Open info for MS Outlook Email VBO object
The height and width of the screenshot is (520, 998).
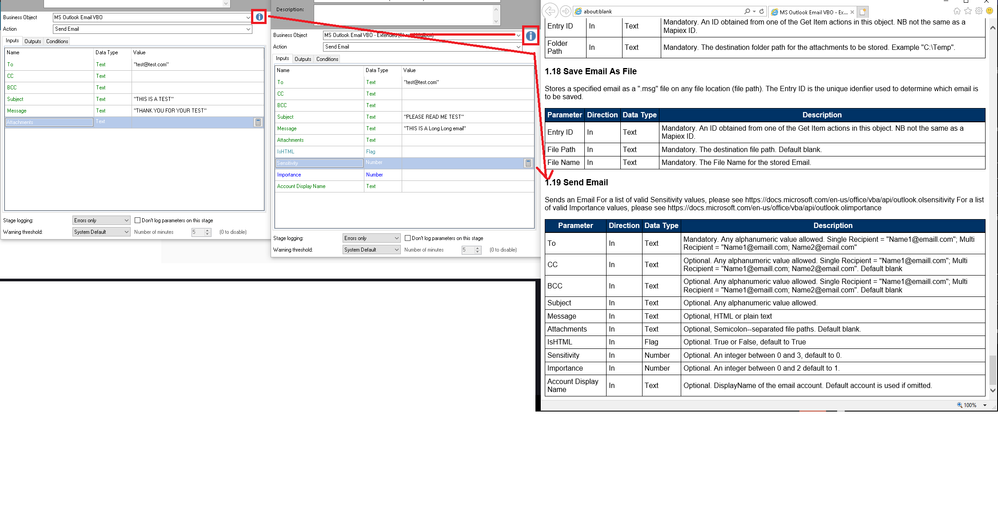tap(259, 17)
